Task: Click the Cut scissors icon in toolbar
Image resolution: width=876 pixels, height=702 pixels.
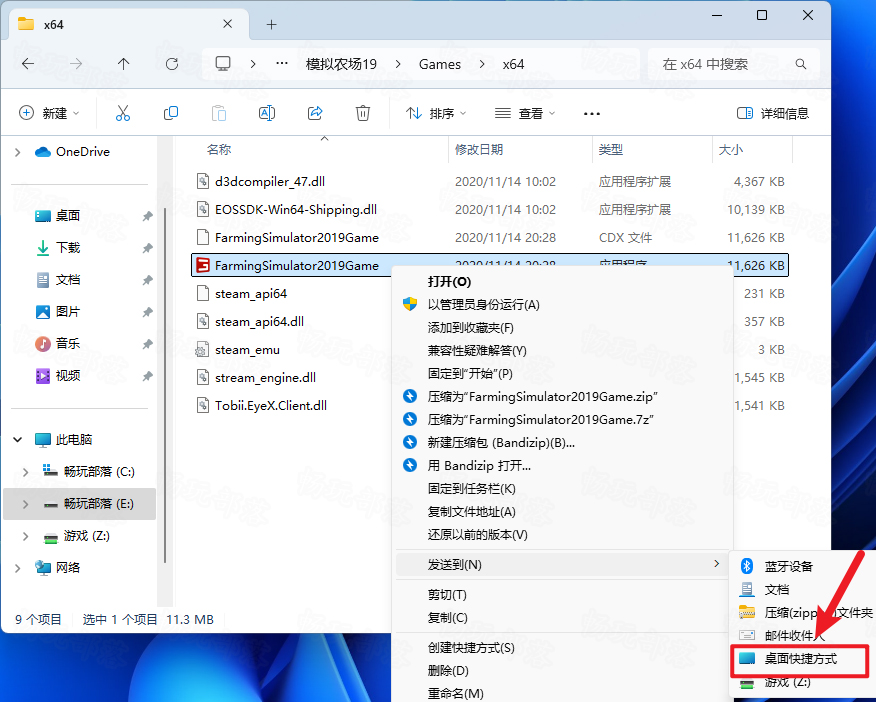Action: point(123,113)
